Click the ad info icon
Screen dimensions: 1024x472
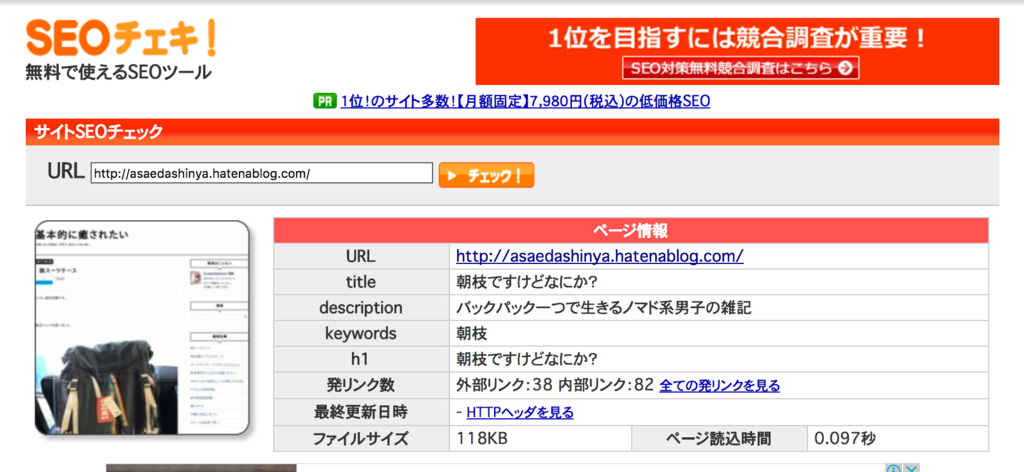point(894,468)
